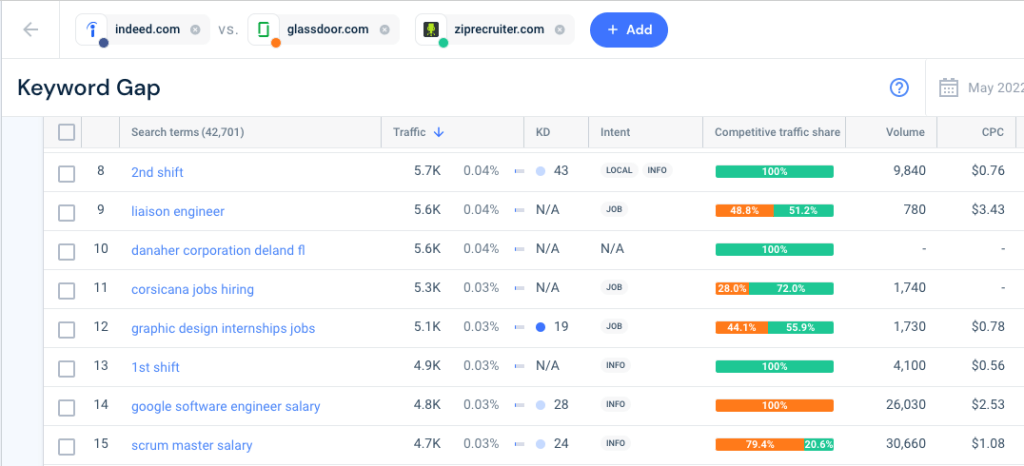Toggle the select-all header checkbox
This screenshot has width=1024, height=466.
(67, 132)
